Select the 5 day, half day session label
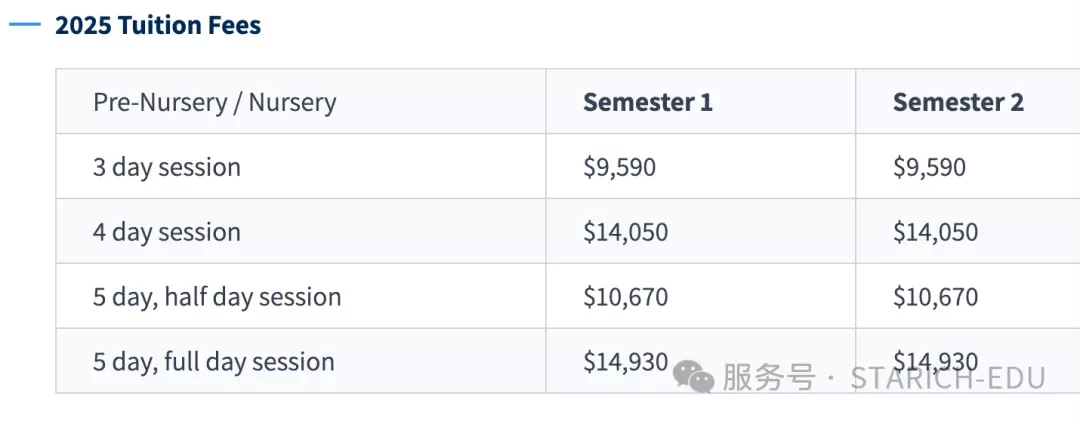The width and height of the screenshot is (1080, 421). pos(217,297)
